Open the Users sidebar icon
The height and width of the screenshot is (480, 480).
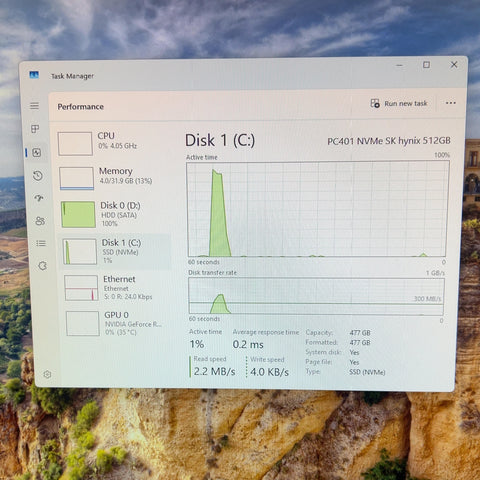tap(40, 221)
